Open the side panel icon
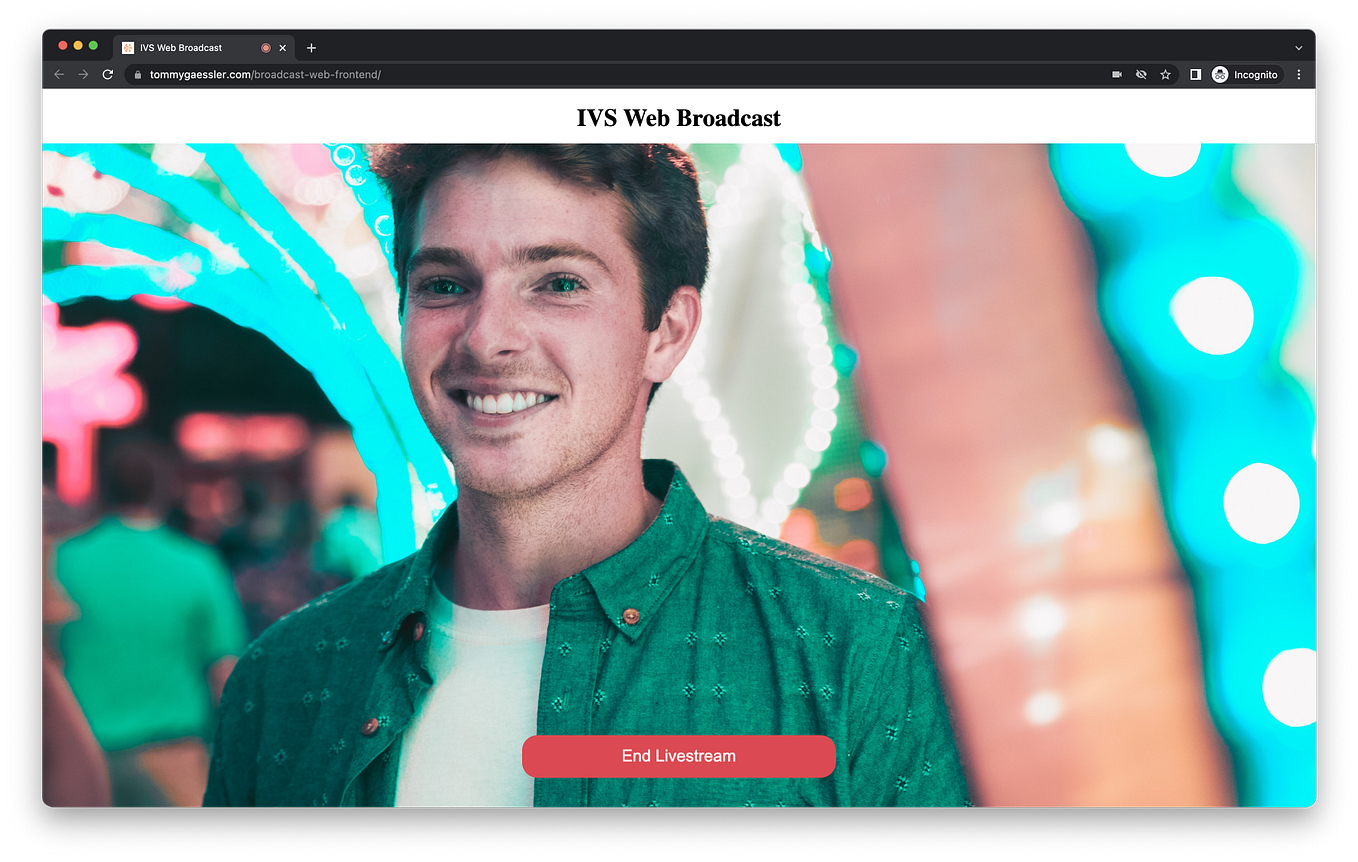 tap(1195, 74)
